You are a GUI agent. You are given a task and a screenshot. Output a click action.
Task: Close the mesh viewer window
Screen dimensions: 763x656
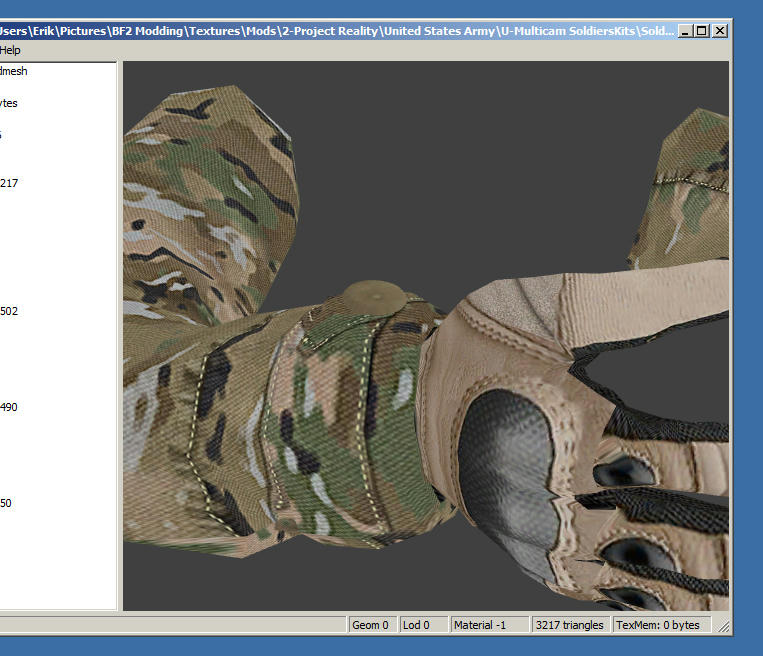tap(719, 31)
